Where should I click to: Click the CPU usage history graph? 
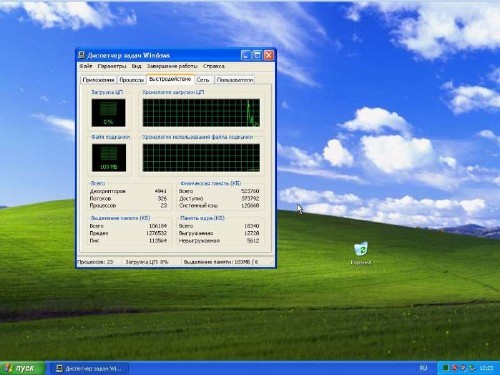tap(201, 113)
